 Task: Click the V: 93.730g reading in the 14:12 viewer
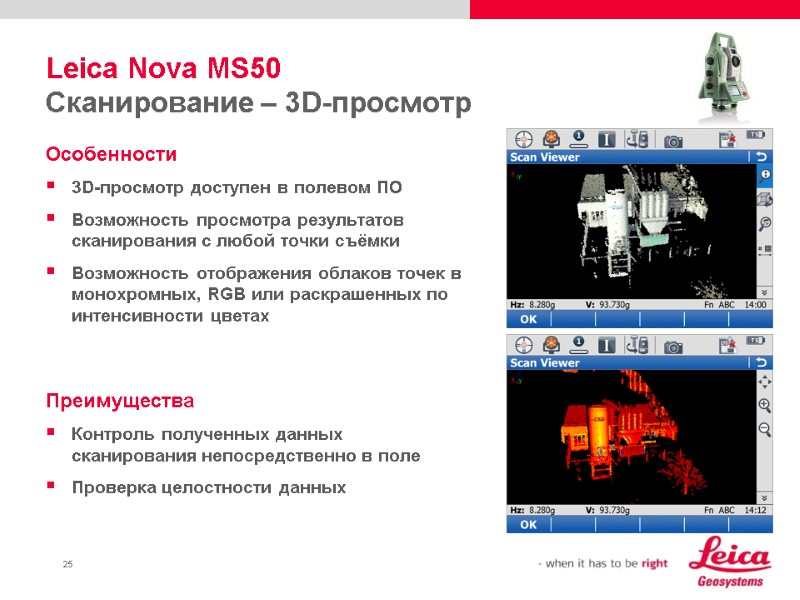(x=608, y=510)
